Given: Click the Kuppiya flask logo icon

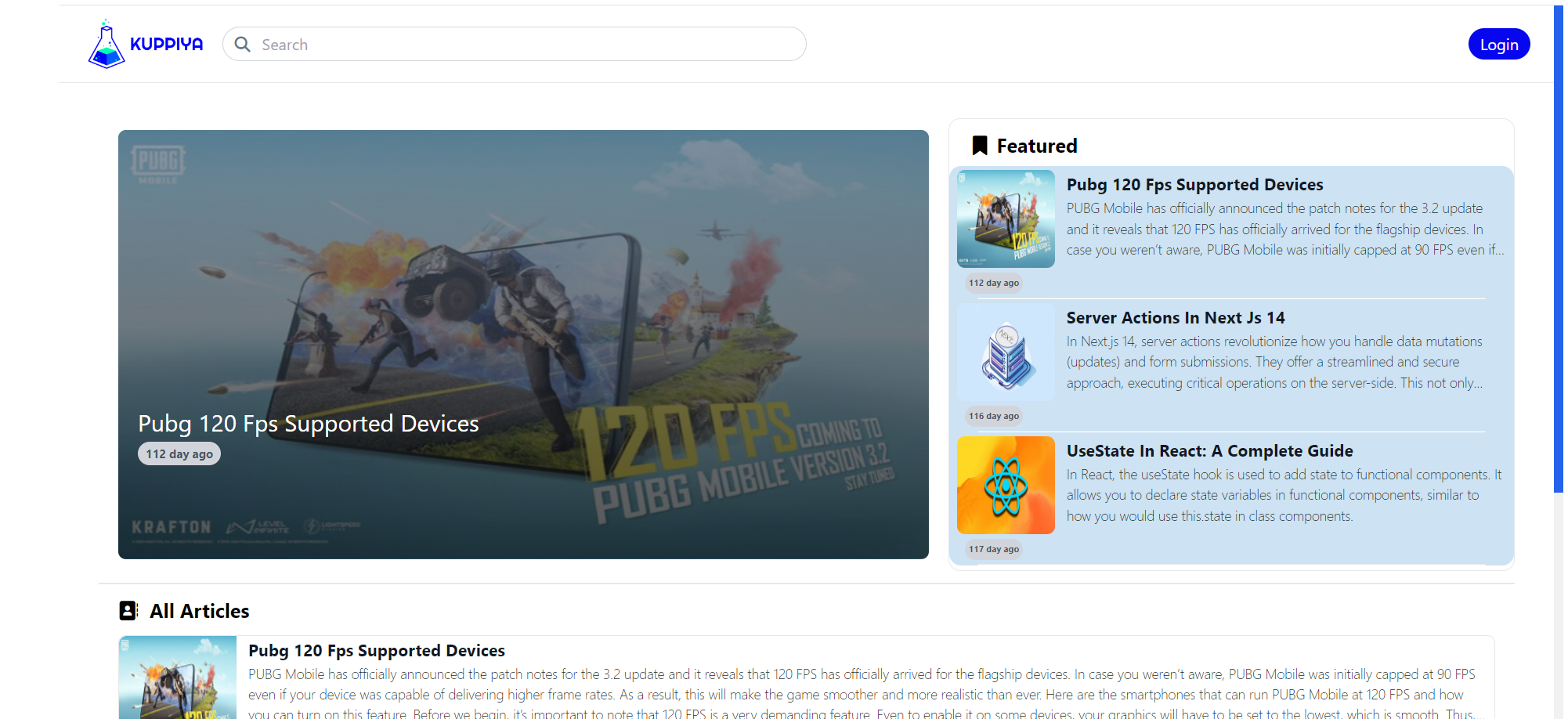Looking at the screenshot, I should (107, 45).
